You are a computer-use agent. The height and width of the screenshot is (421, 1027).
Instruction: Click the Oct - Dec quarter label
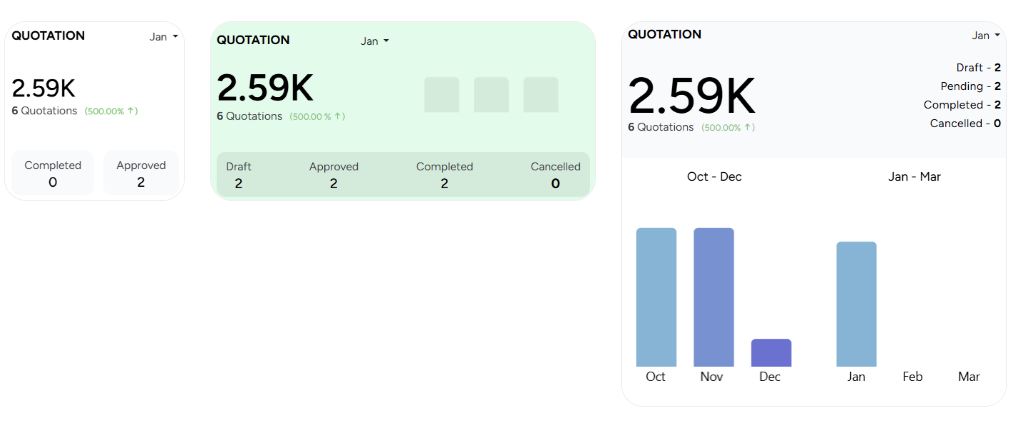[714, 177]
